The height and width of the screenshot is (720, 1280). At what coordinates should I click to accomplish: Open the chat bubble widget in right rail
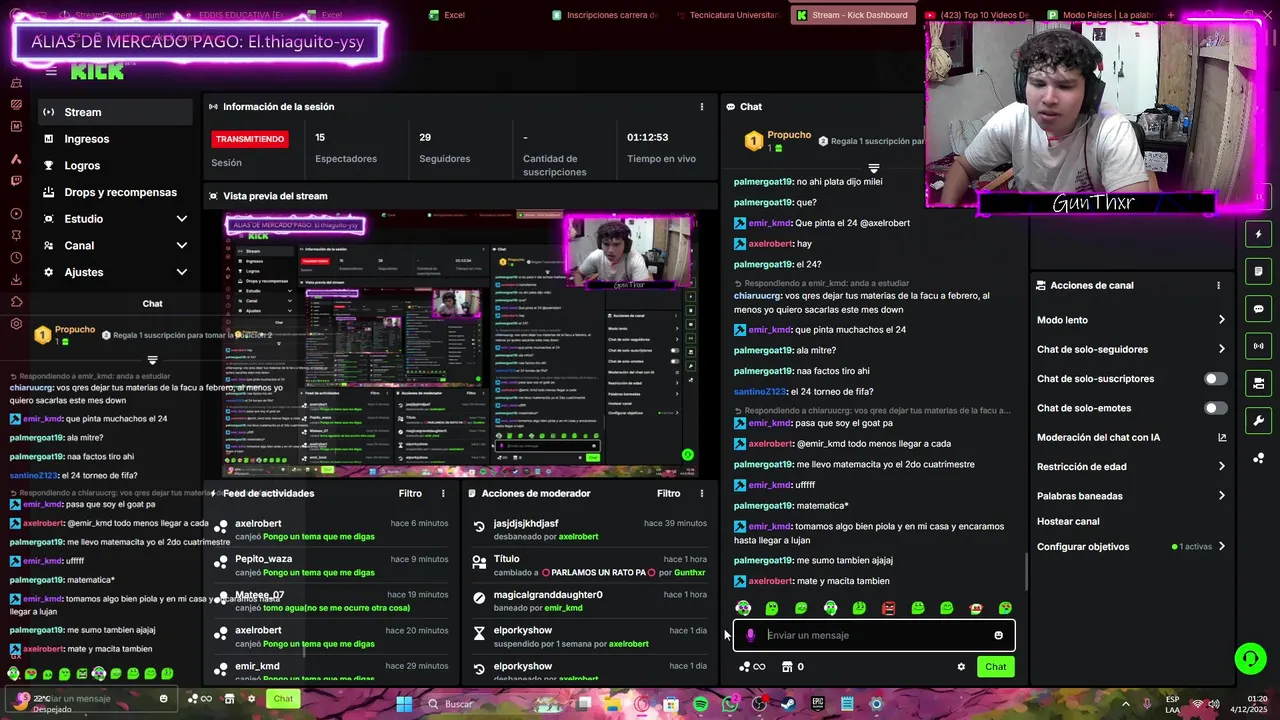1259,309
